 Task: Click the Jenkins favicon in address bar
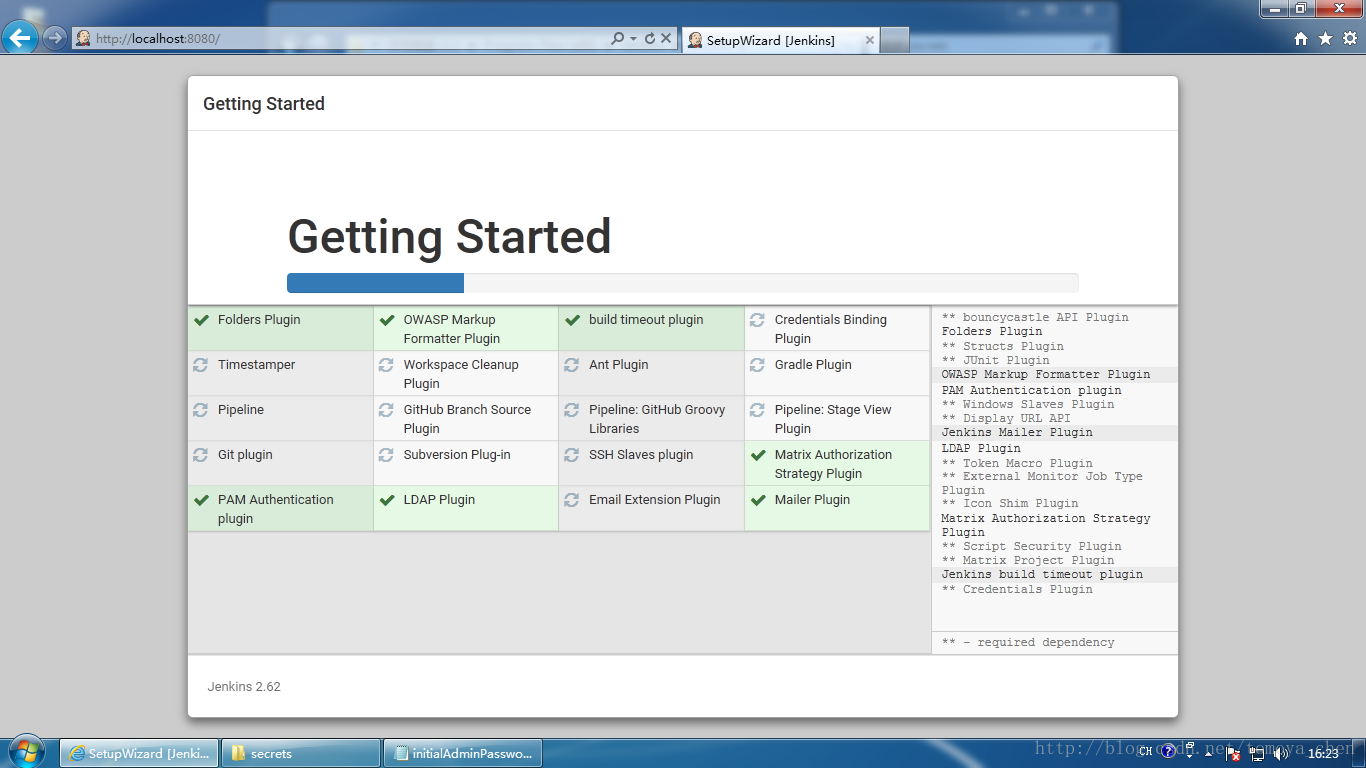[83, 39]
